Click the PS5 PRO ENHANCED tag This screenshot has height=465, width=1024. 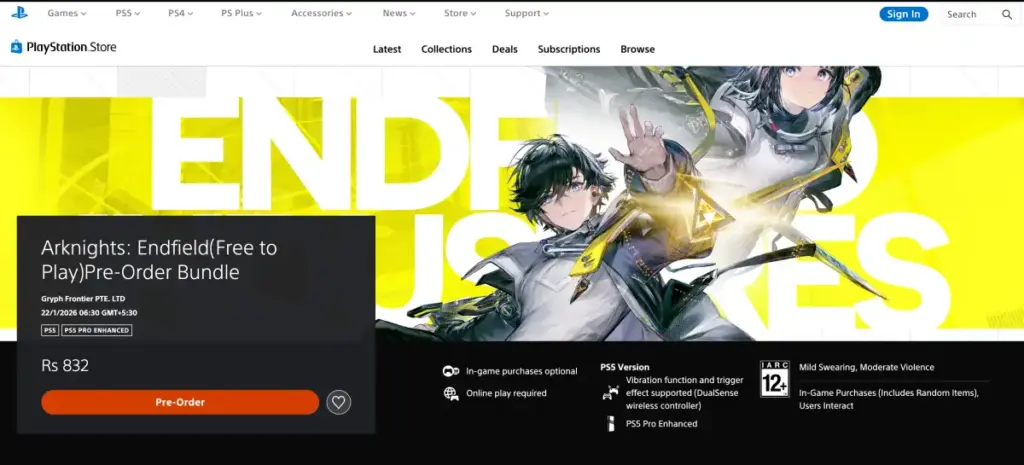pyautogui.click(x=97, y=330)
